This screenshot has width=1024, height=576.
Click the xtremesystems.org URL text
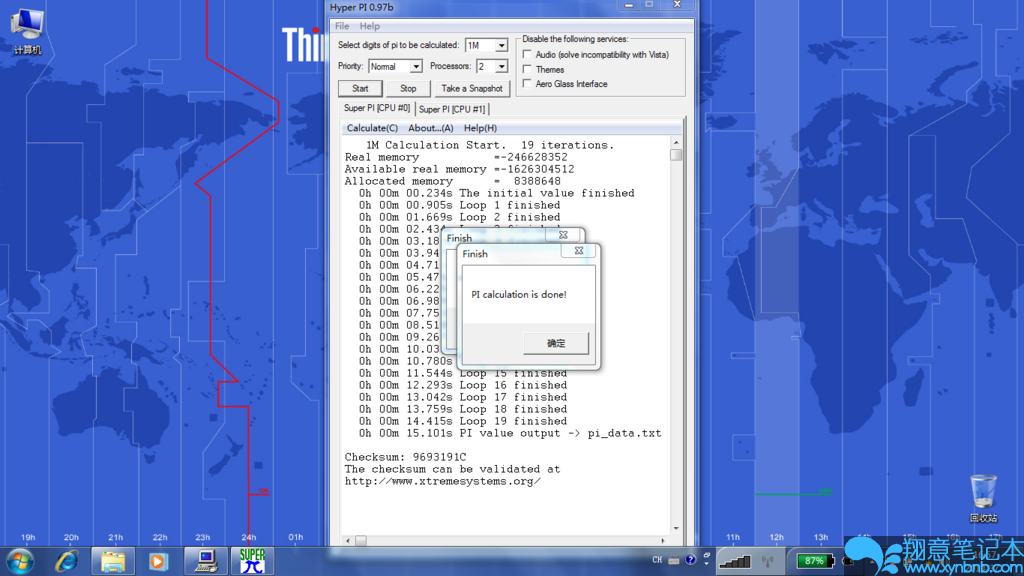[443, 481]
